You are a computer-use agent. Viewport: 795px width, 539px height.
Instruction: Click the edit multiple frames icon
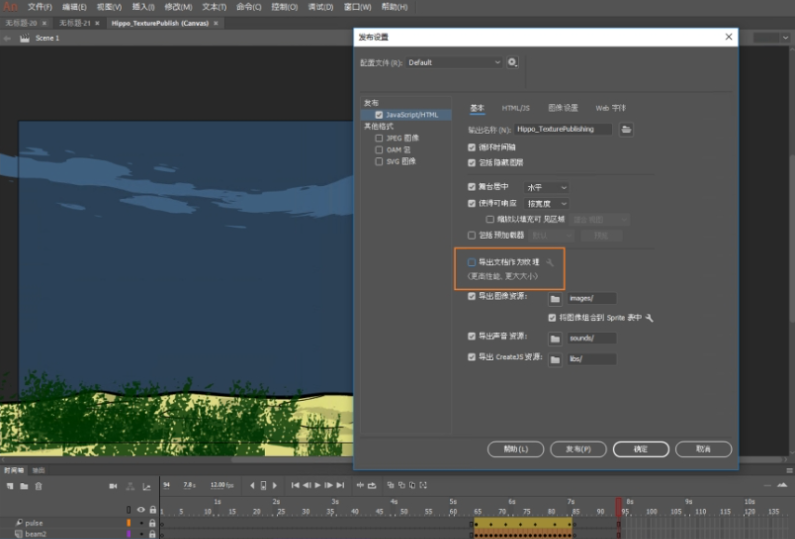pyautogui.click(x=412, y=485)
